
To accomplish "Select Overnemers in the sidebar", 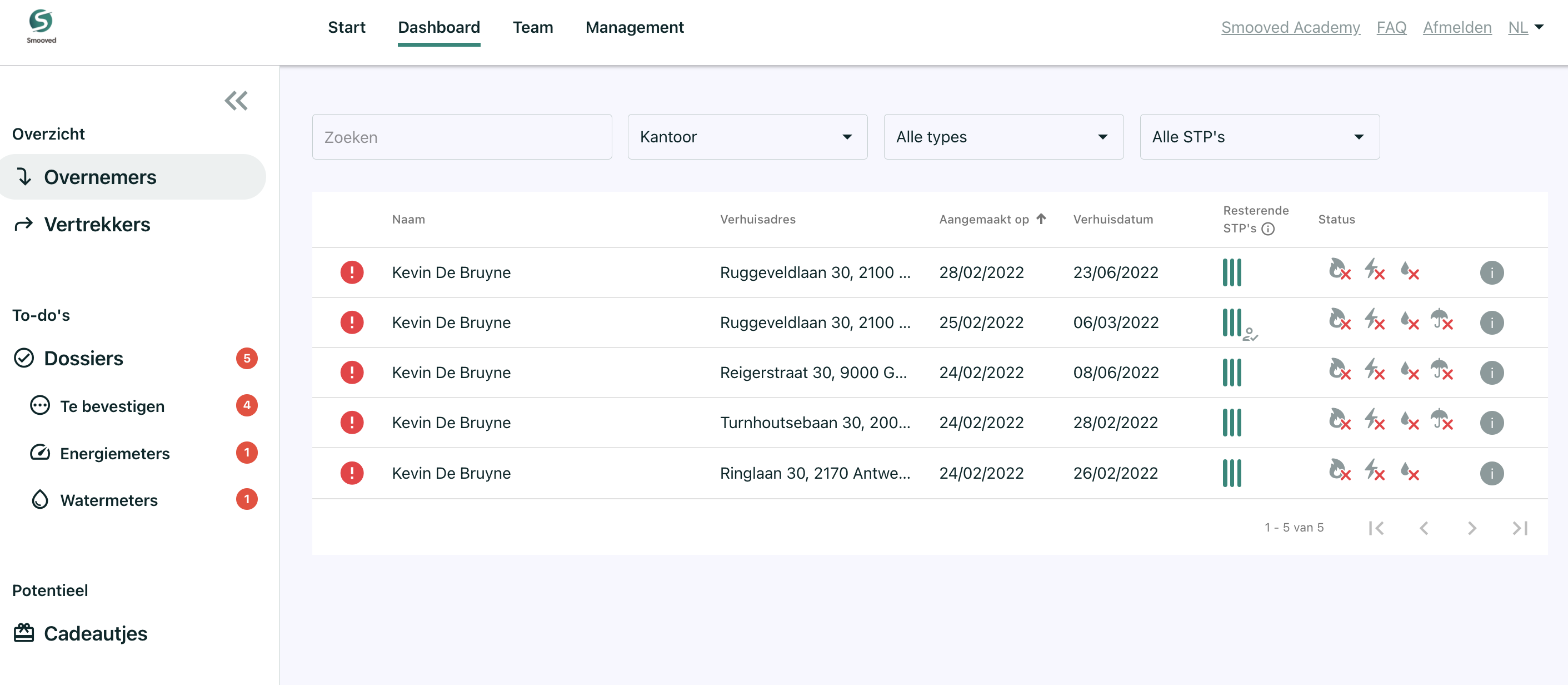I will (133, 177).
